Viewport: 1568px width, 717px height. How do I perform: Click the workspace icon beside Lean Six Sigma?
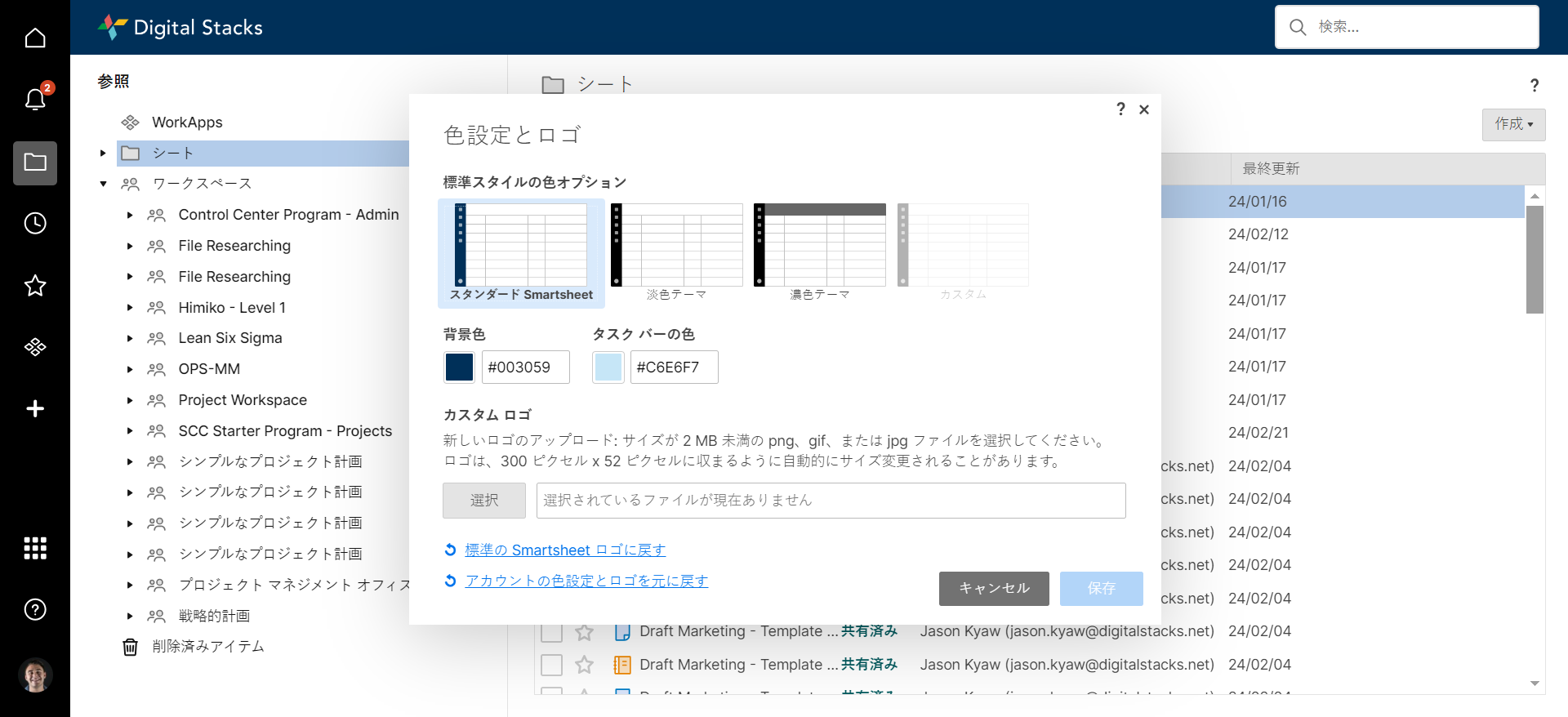156,338
